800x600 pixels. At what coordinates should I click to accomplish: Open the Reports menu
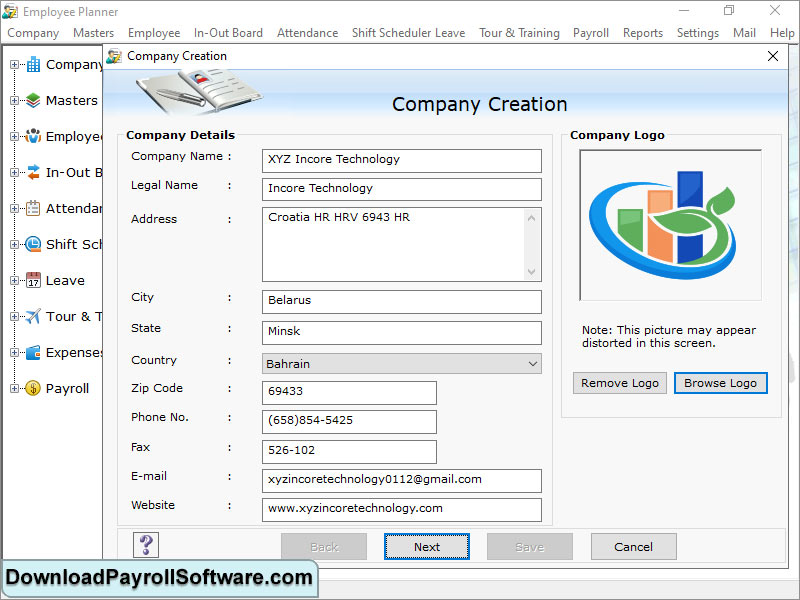pyautogui.click(x=643, y=32)
